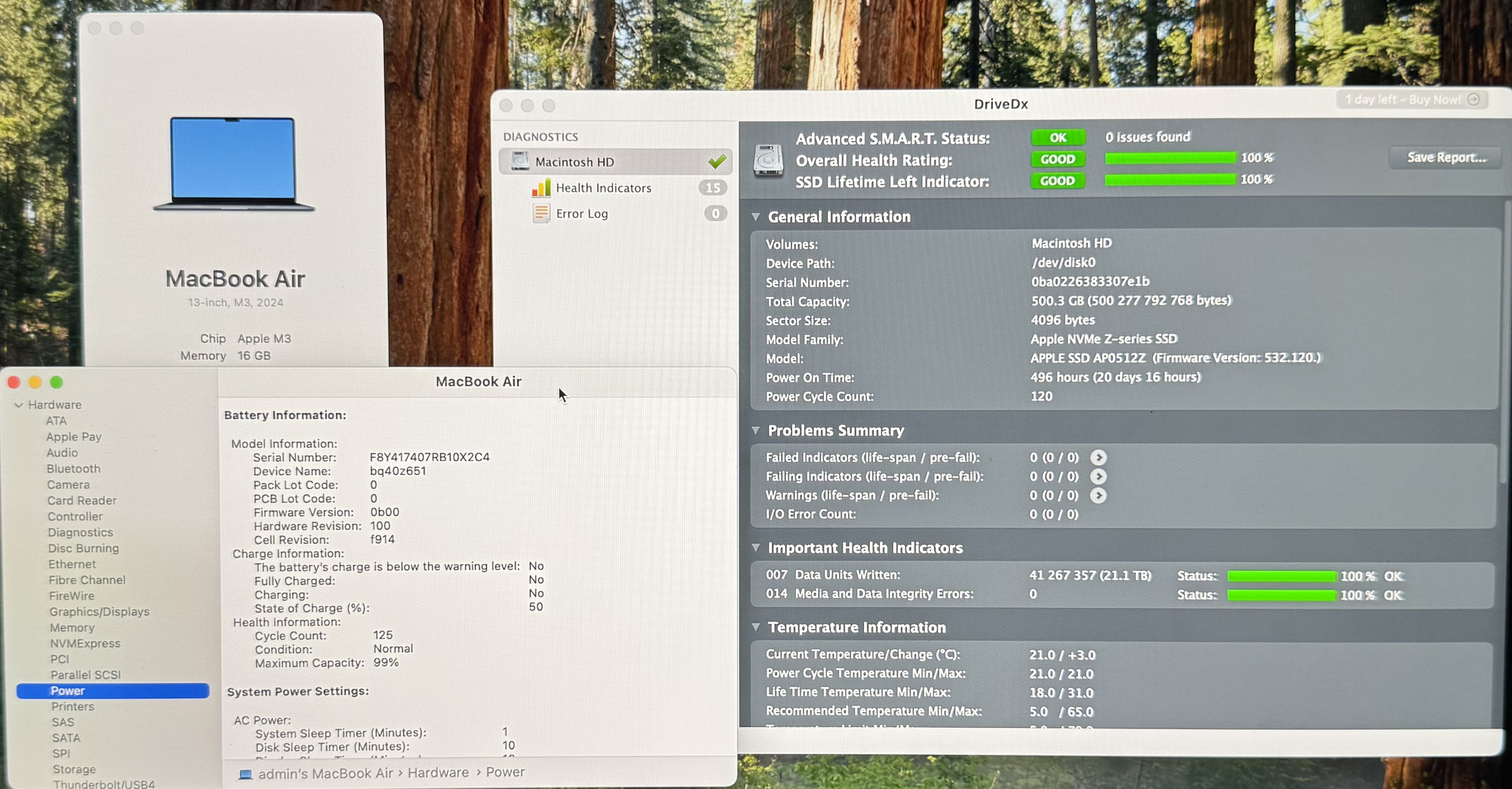Select NVMExpress in Hardware list
The height and width of the screenshot is (789, 1512).
[85, 643]
